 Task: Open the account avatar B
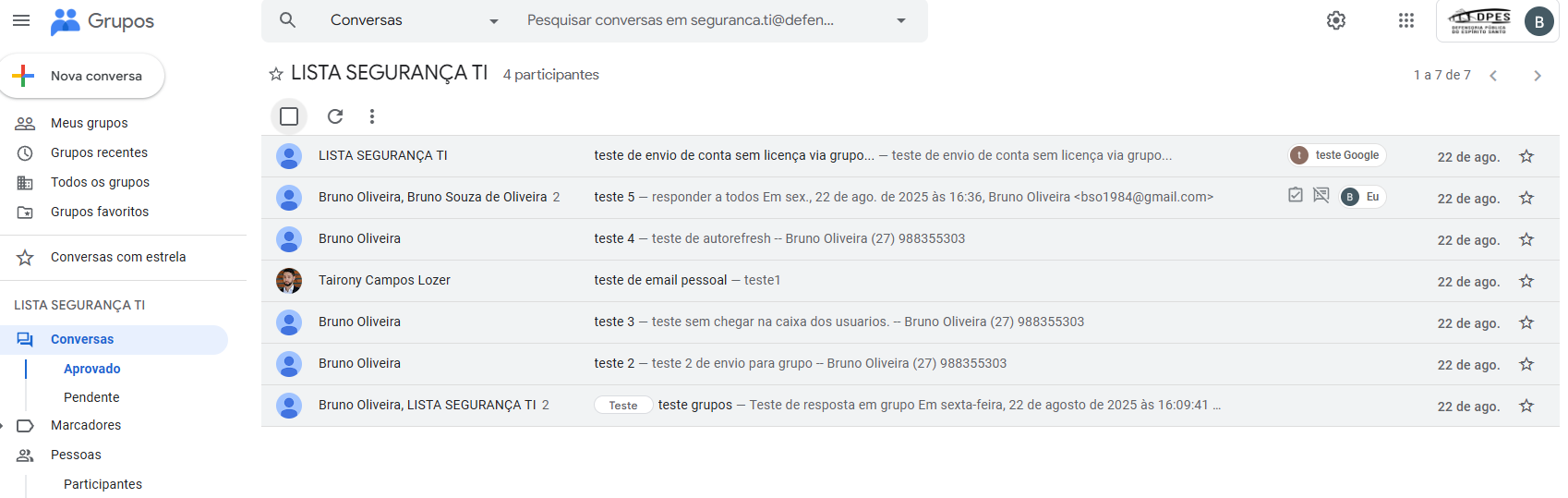point(1539,21)
